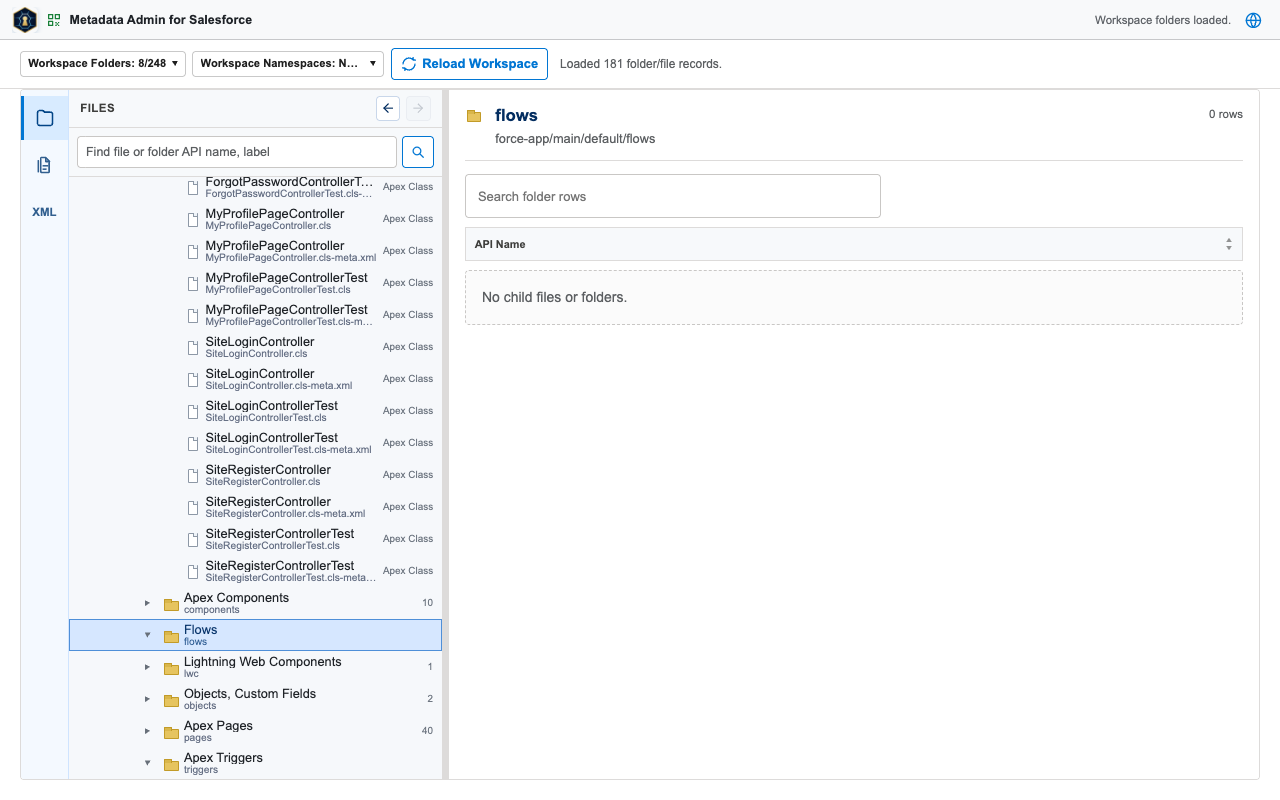Select SiteLoginControllerTest.cls-meta.xml file
Screen dimensions: 1280x800
coord(255,443)
